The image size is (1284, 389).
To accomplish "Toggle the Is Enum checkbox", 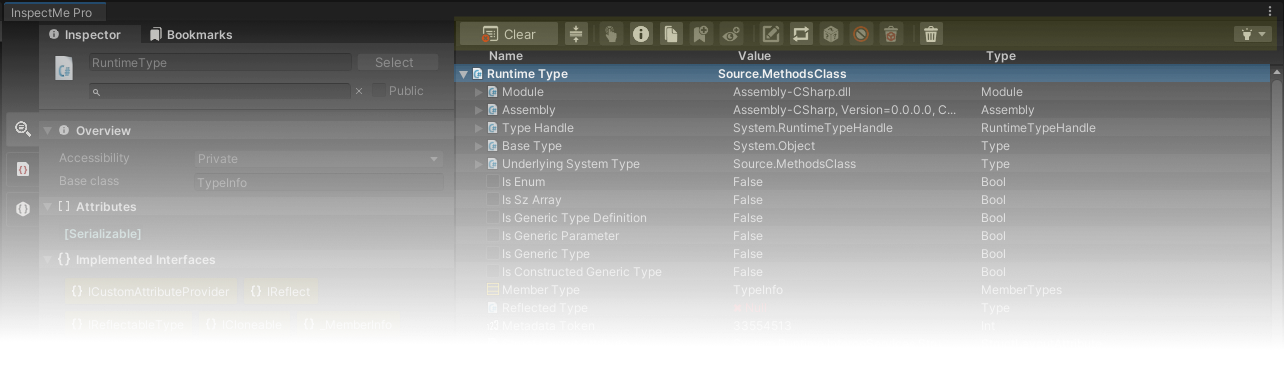I will point(492,182).
